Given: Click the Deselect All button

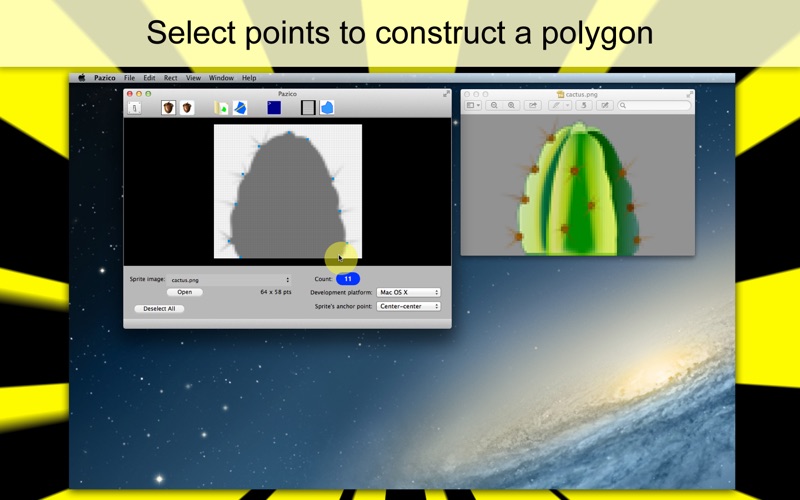Looking at the screenshot, I should point(159,309).
